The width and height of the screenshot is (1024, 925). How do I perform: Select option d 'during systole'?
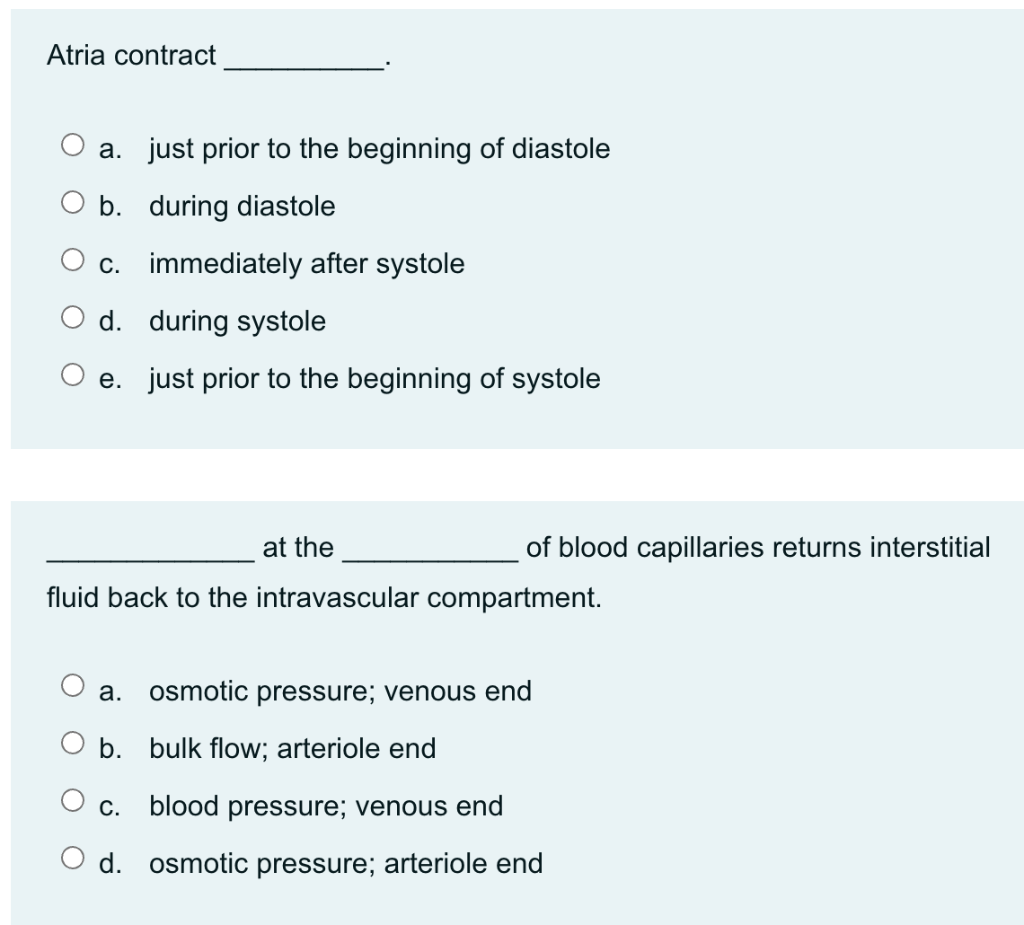(72, 316)
